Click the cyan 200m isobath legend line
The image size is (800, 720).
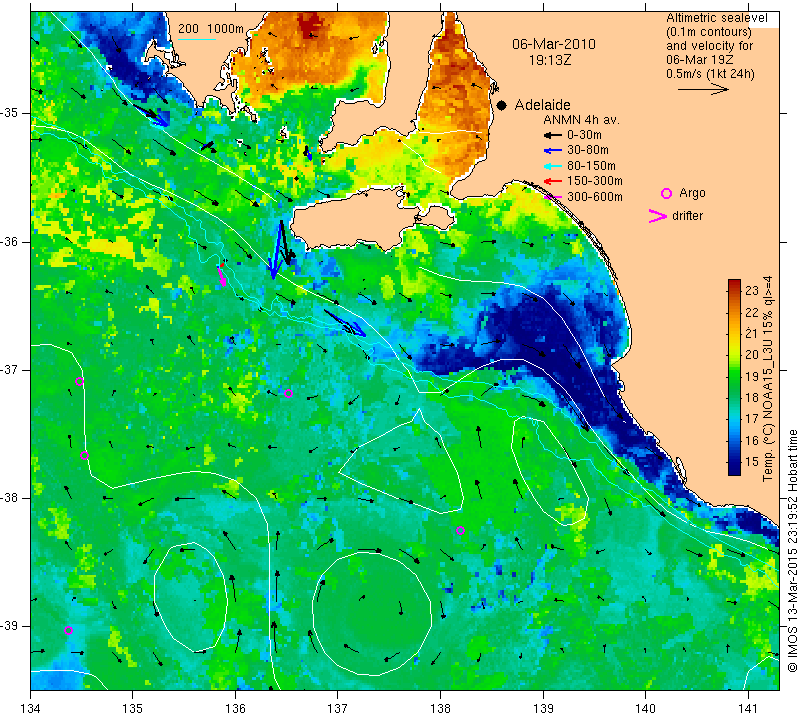196,39
